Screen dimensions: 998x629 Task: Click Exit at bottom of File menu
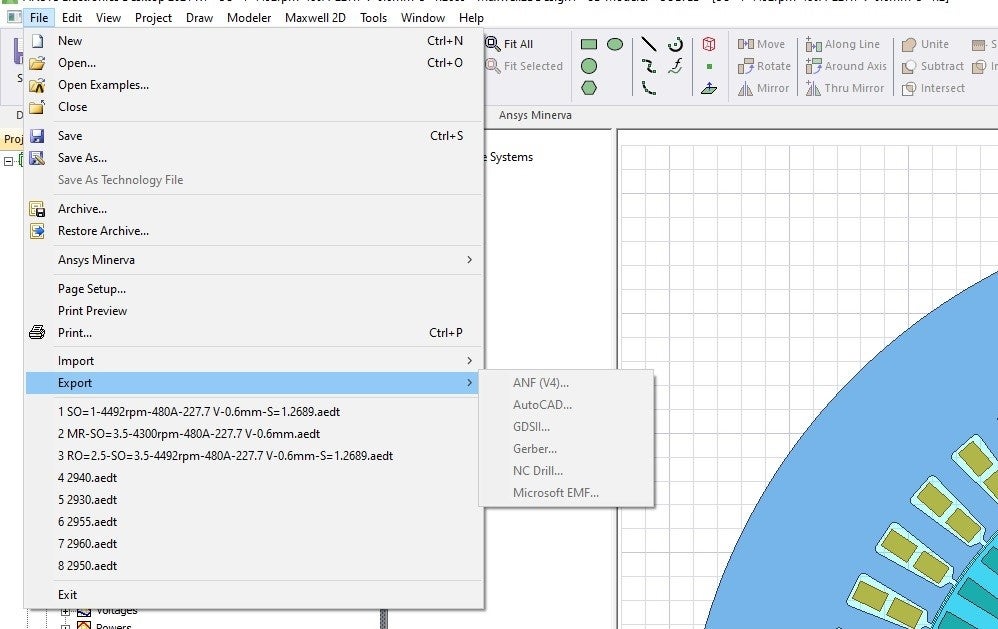click(67, 595)
